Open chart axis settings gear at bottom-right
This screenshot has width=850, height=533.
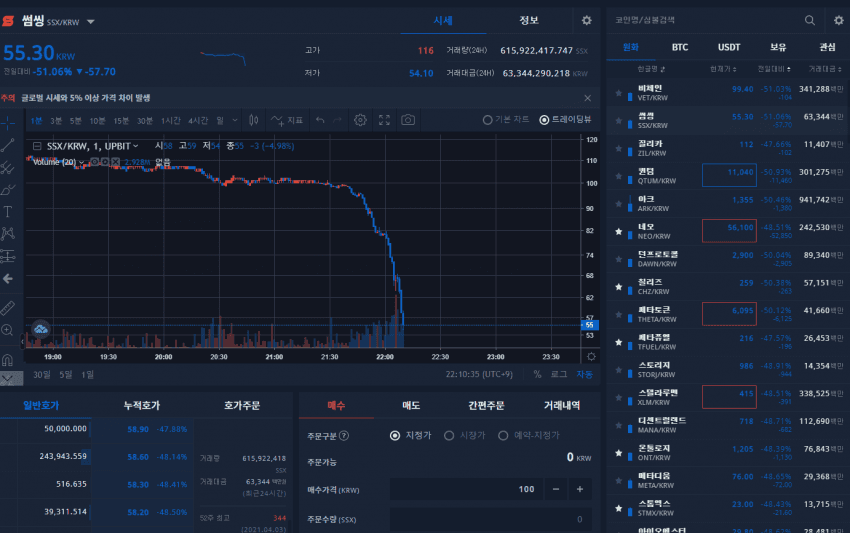tap(591, 357)
